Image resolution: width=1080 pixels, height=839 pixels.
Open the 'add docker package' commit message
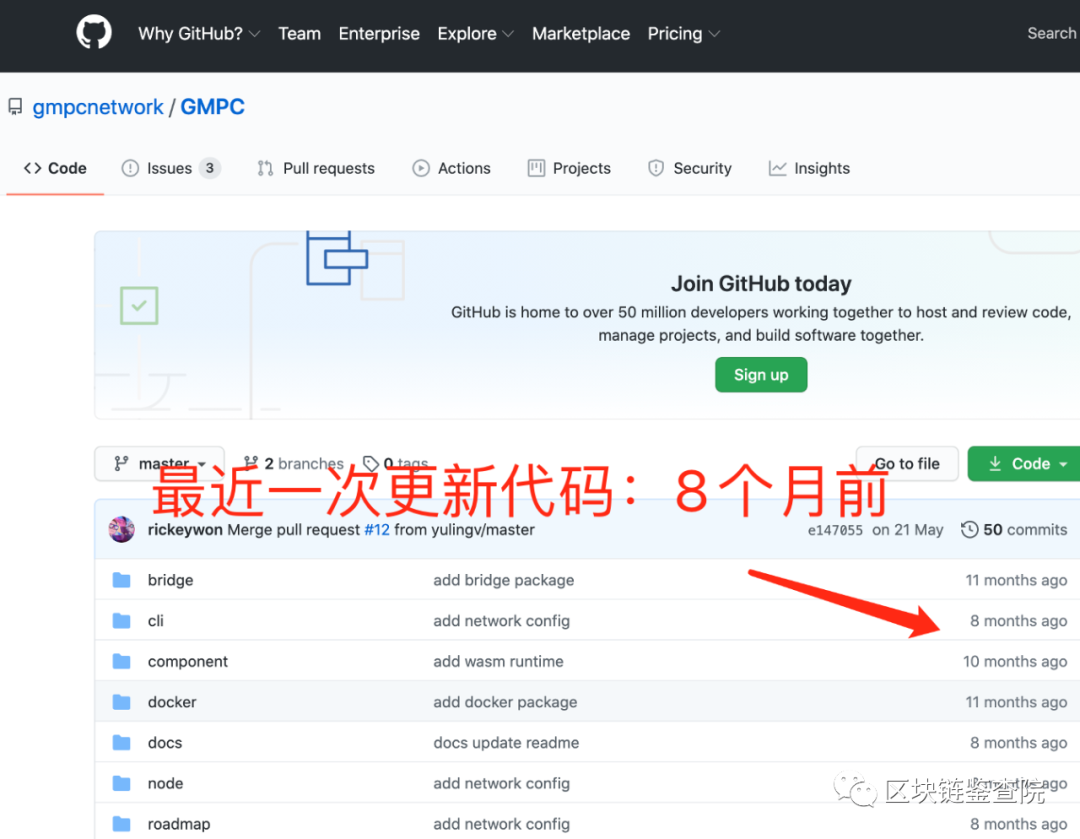tap(505, 702)
